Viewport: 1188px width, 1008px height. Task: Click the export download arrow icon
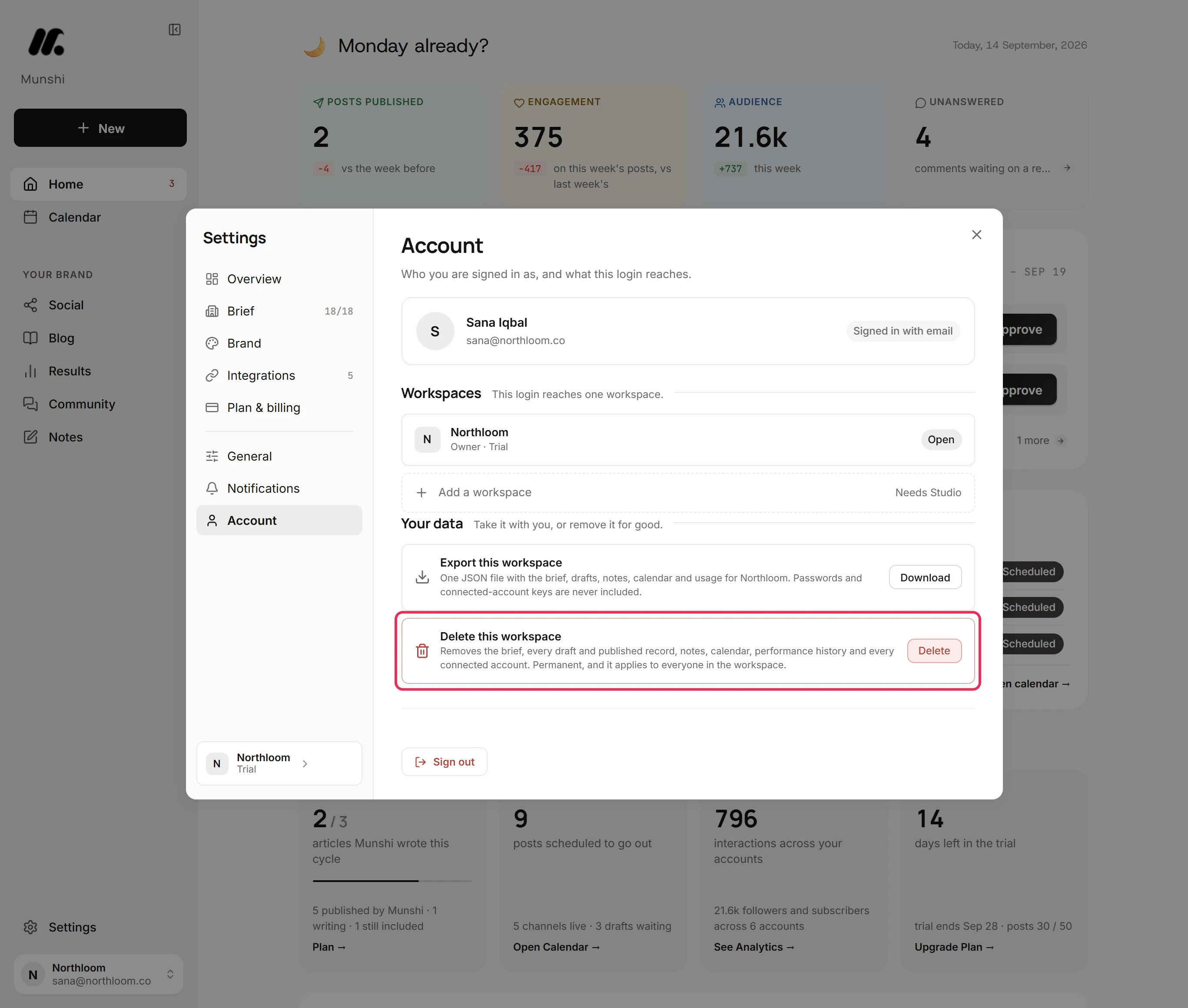point(422,577)
